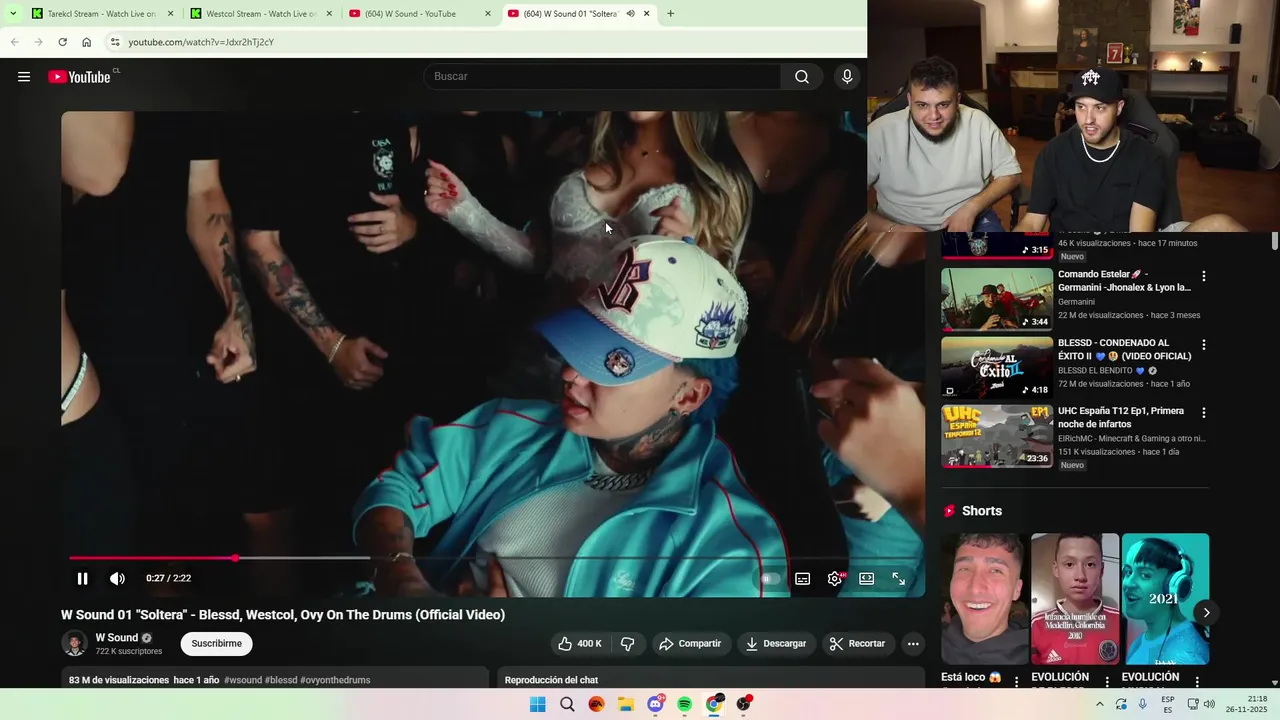
Task: Click the #wsound hashtag link
Action: point(243,680)
